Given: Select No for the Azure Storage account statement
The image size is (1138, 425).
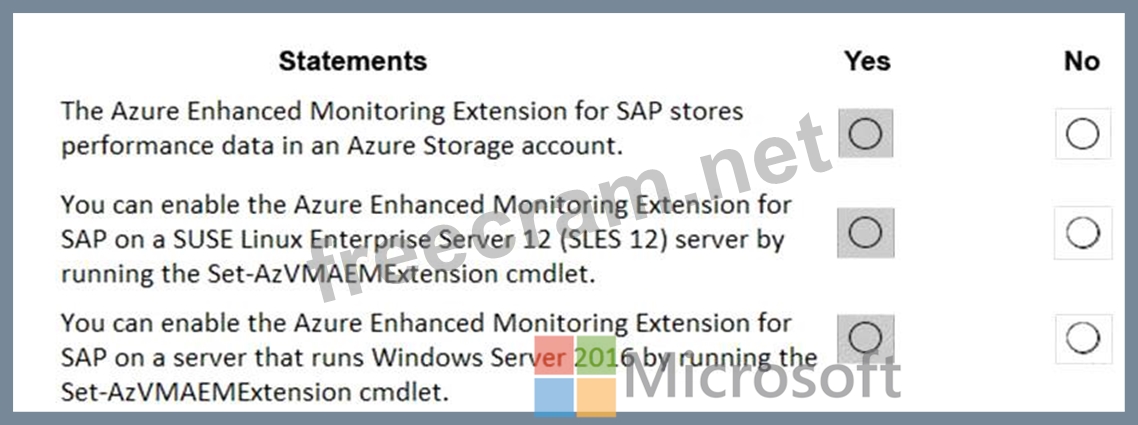Looking at the screenshot, I should click(1082, 134).
